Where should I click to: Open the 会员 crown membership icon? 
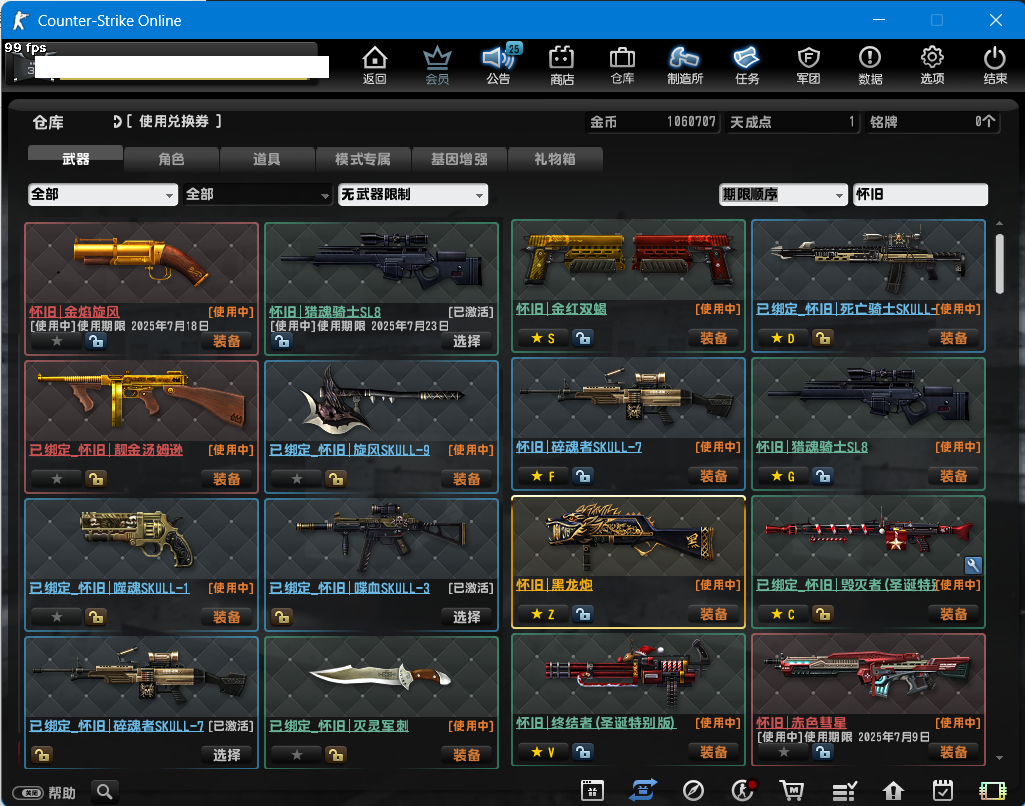[437, 64]
